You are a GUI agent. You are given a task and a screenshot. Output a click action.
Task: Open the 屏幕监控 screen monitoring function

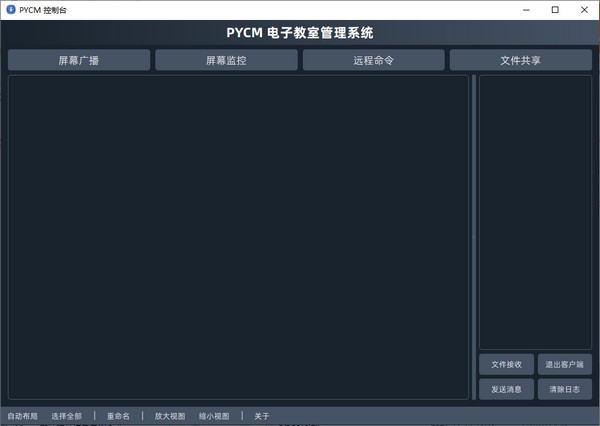click(226, 60)
